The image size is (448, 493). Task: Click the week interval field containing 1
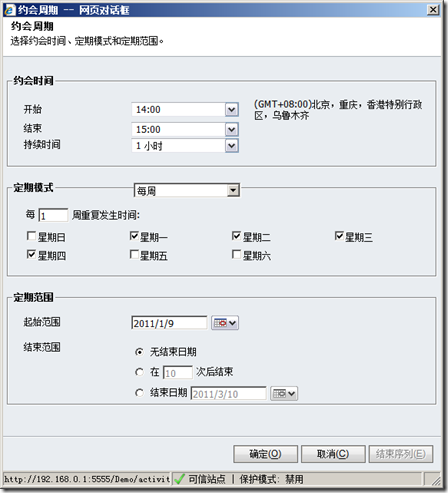(x=53, y=215)
